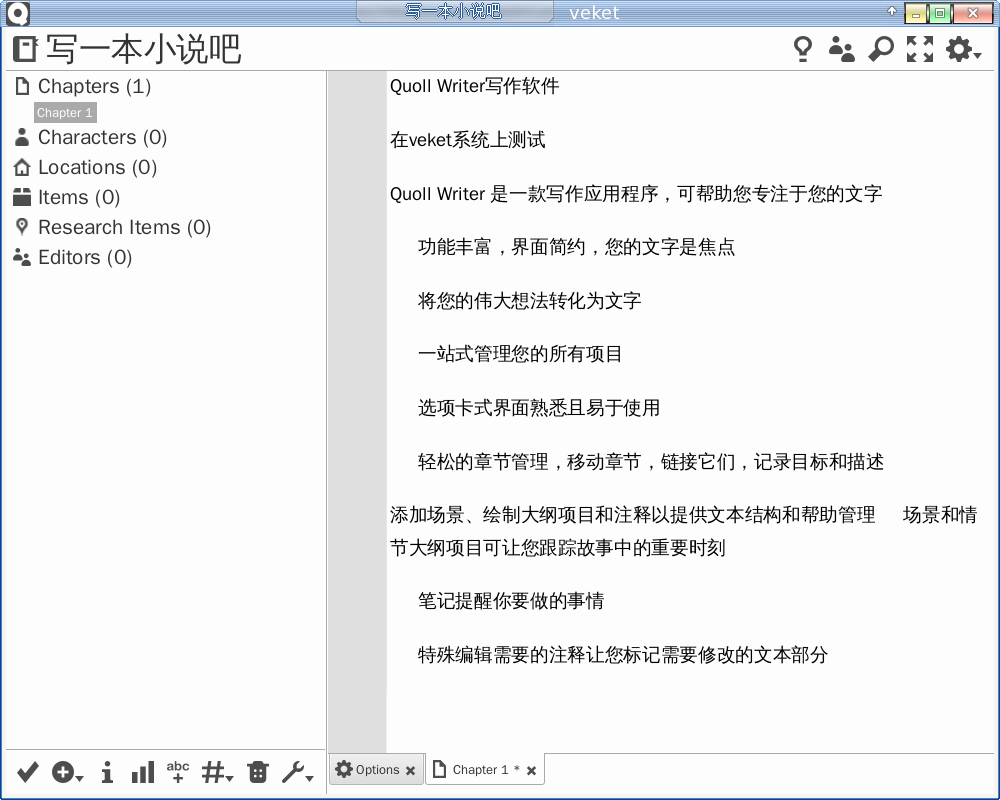Click the line '将您的伟大想法转化为文字'
Viewport: 1000px width, 800px height.
[x=529, y=300]
